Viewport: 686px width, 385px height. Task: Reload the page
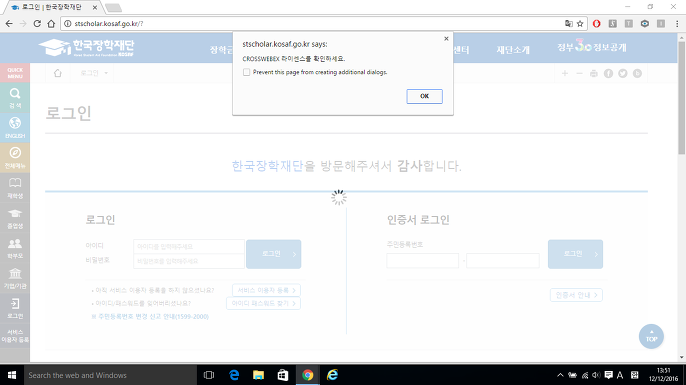click(x=37, y=24)
